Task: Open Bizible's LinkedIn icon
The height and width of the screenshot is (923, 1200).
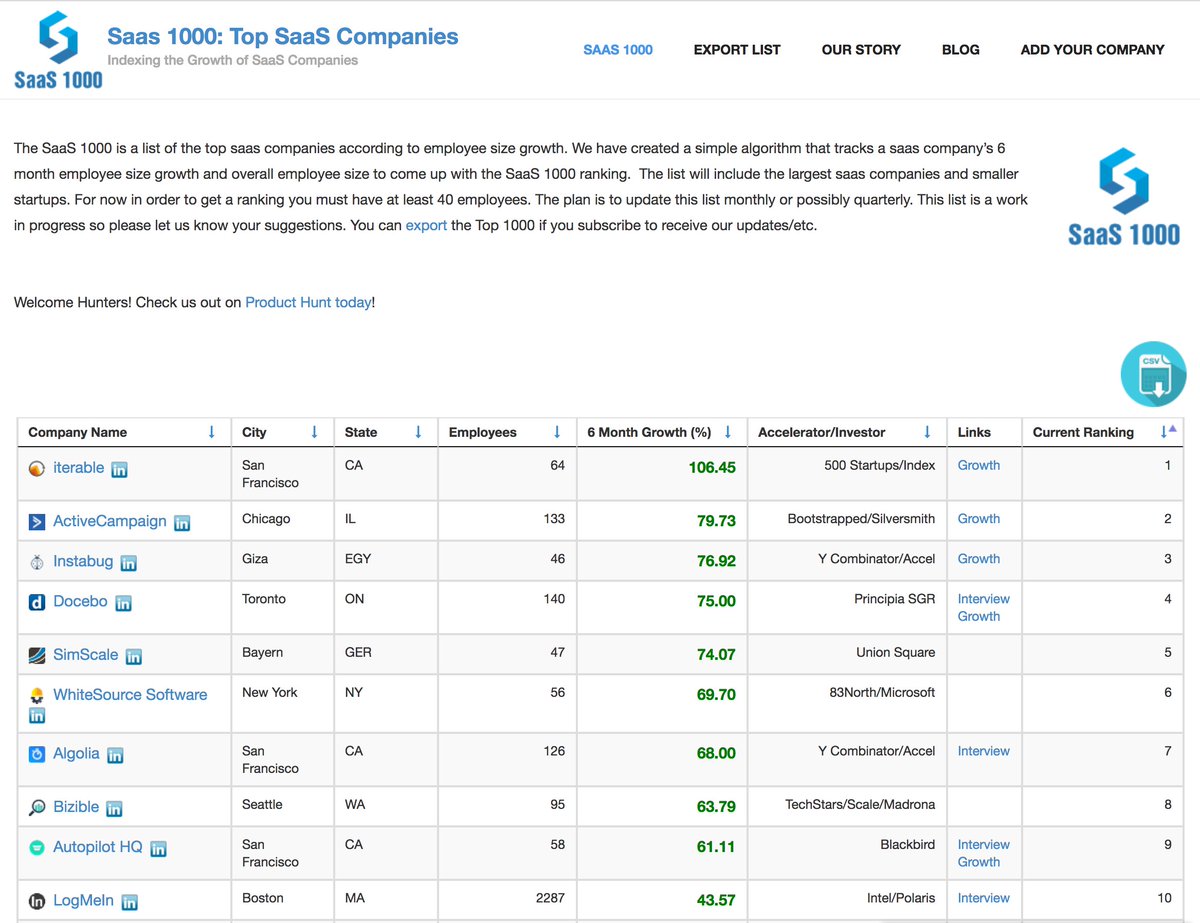Action: coord(114,809)
